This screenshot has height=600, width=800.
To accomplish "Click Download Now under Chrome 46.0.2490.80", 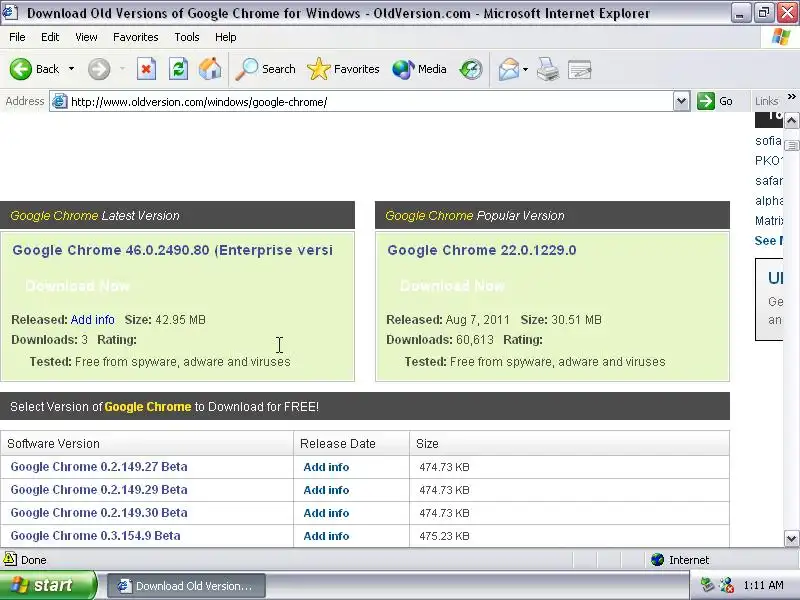I will coord(78,286).
